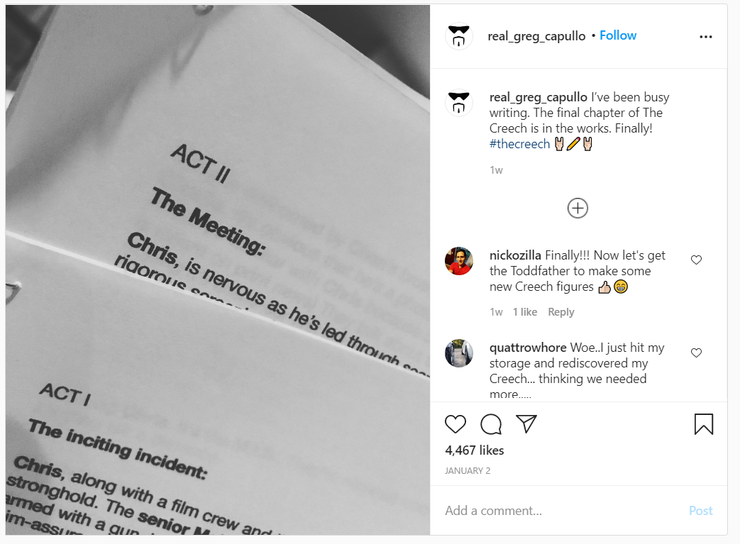Screen dimensions: 740x544
Task: Focus the Add a comment field
Action: click(562, 511)
